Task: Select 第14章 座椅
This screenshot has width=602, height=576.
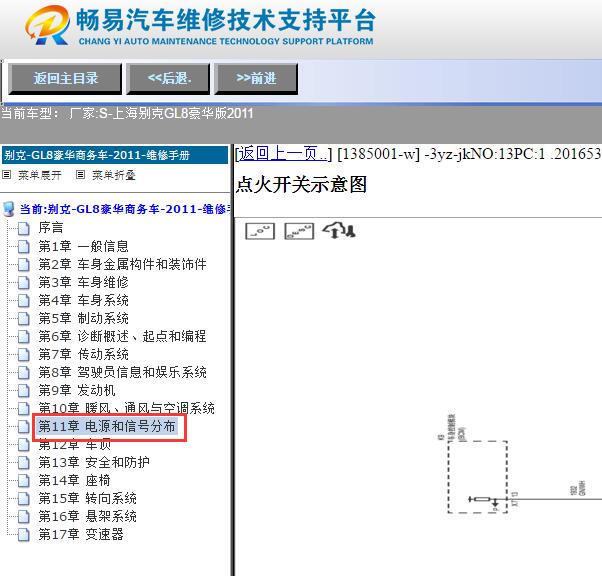Action: (x=74, y=480)
